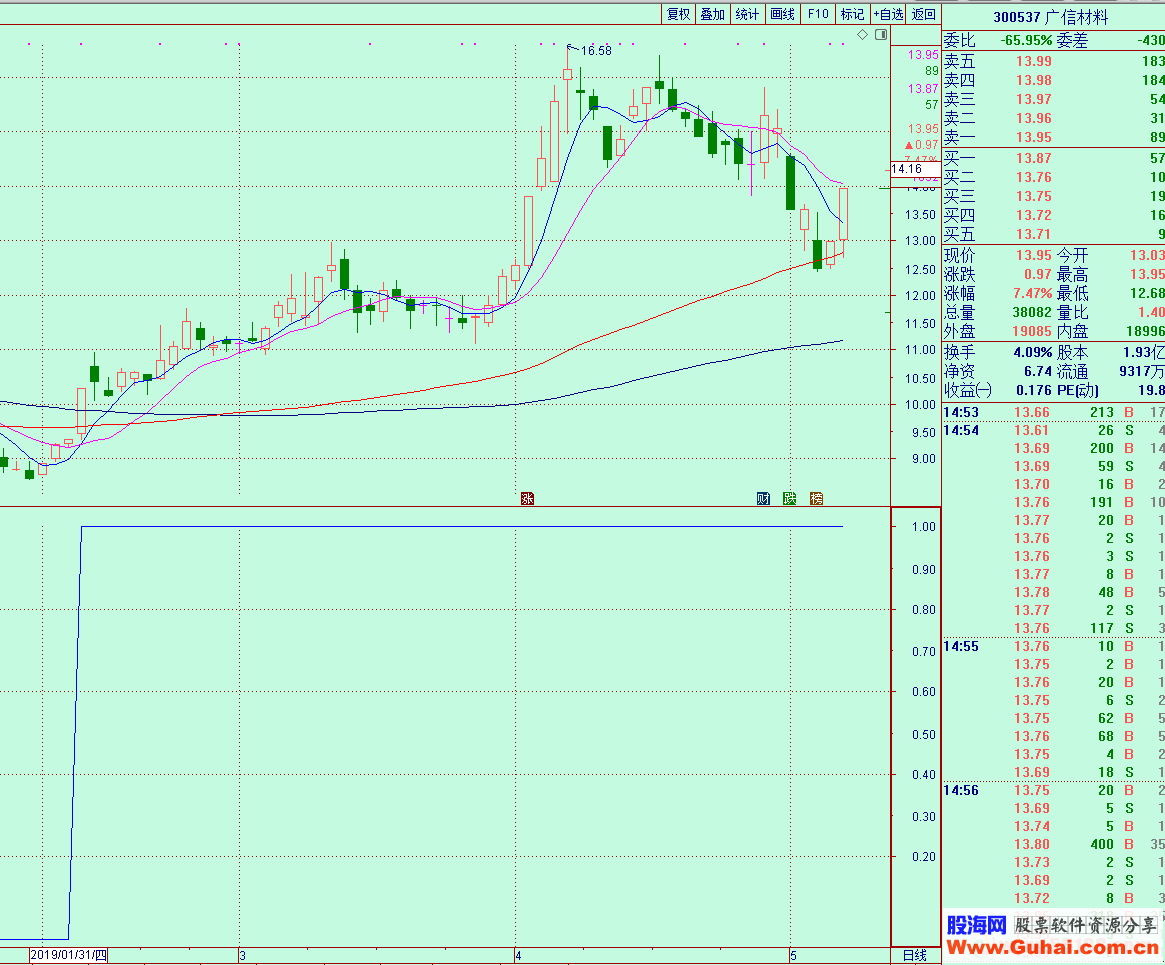Select 卖五 ask row at 13.99
The width and height of the screenshot is (1165, 965).
pyautogui.click(x=1054, y=61)
